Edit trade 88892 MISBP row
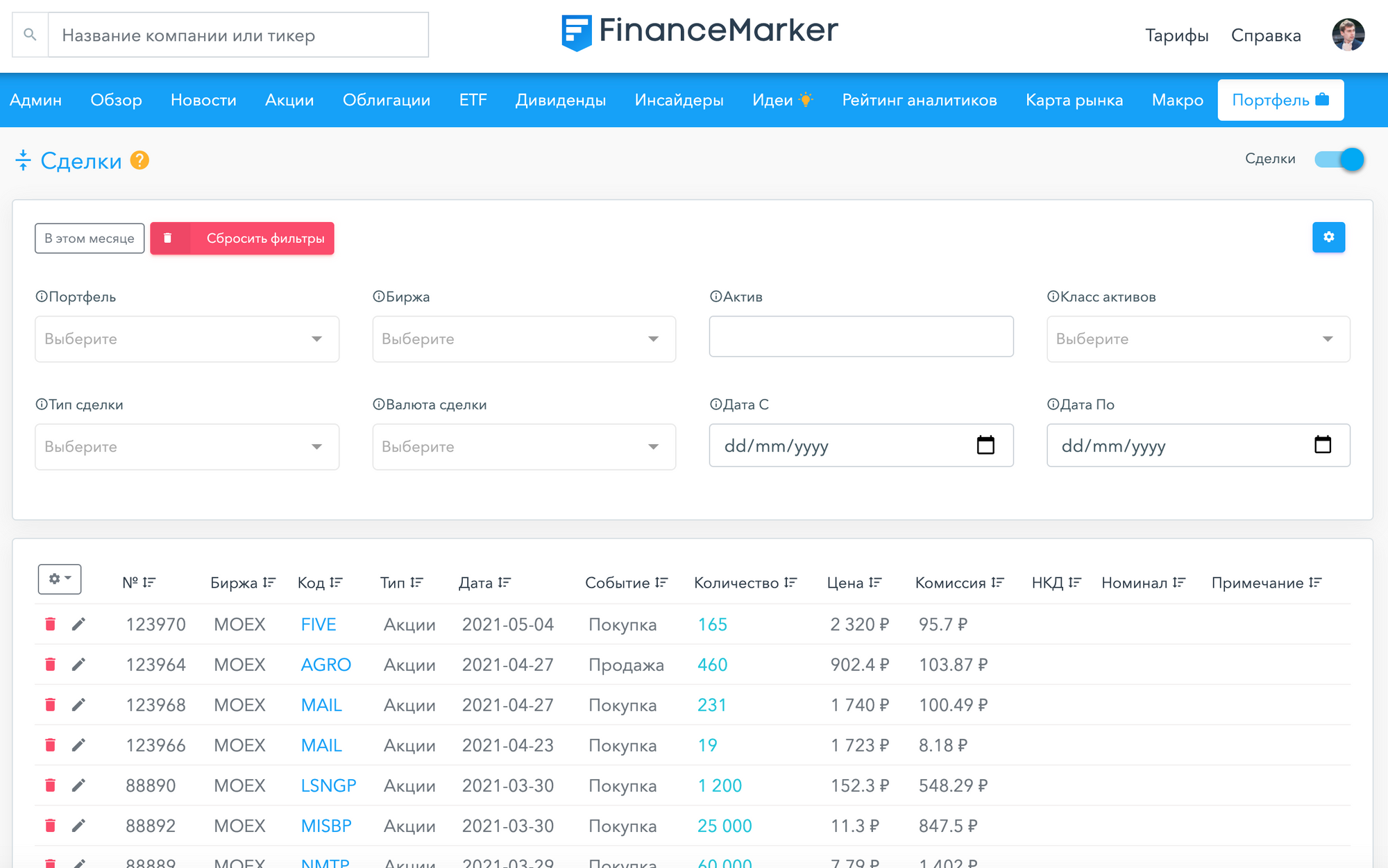Image resolution: width=1388 pixels, height=868 pixels. 78,825
